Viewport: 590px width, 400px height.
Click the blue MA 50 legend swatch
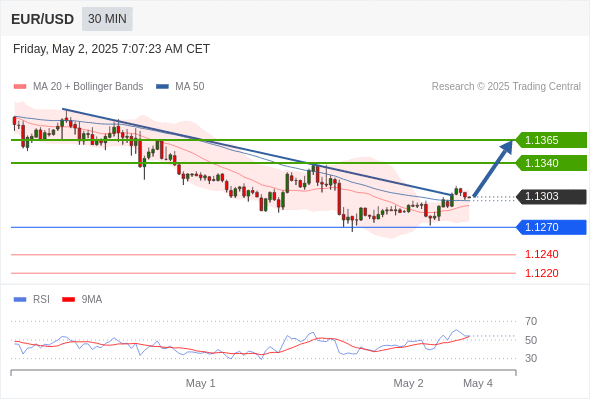(162, 87)
